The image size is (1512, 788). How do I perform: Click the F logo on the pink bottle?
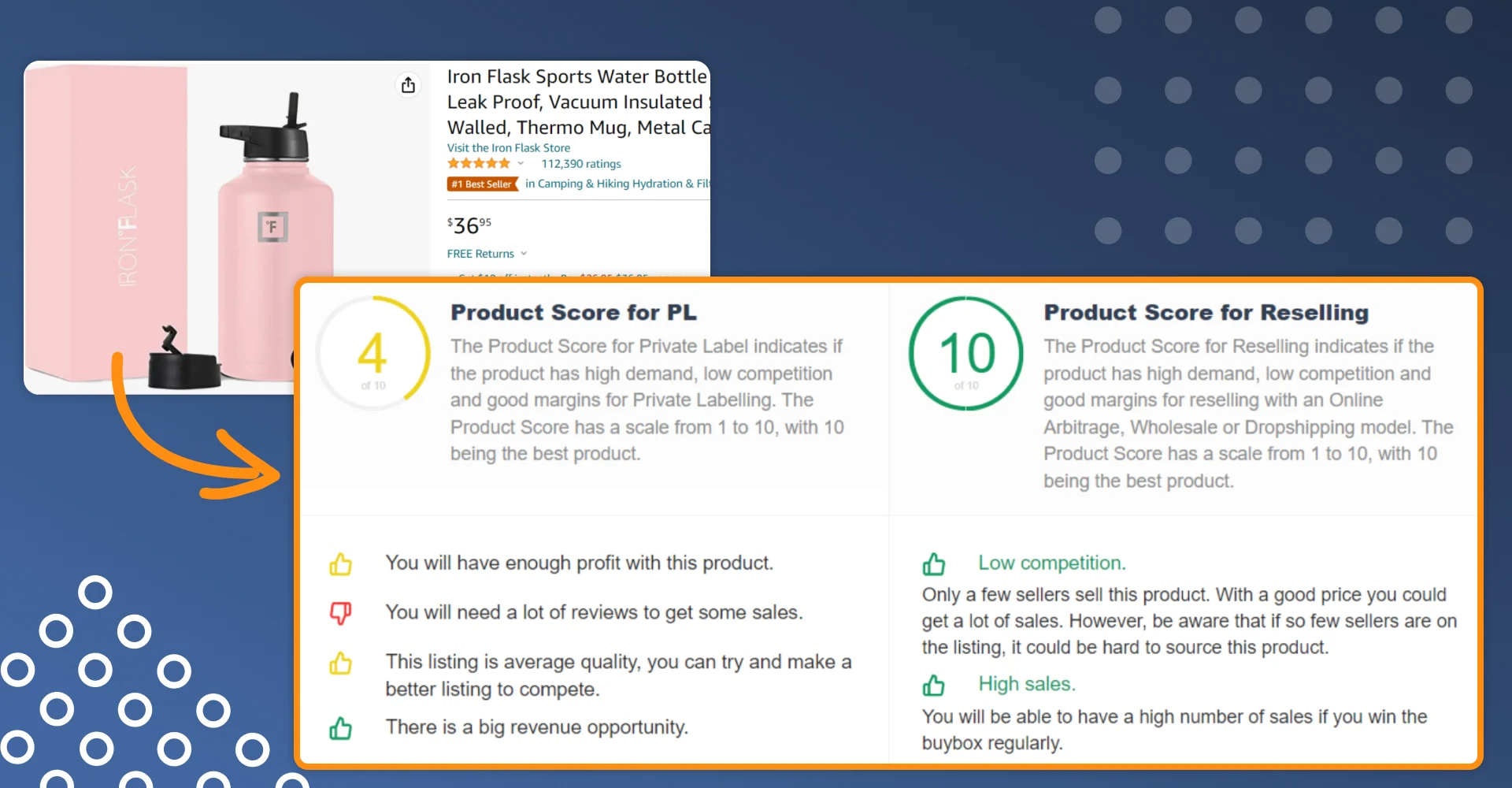point(273,227)
